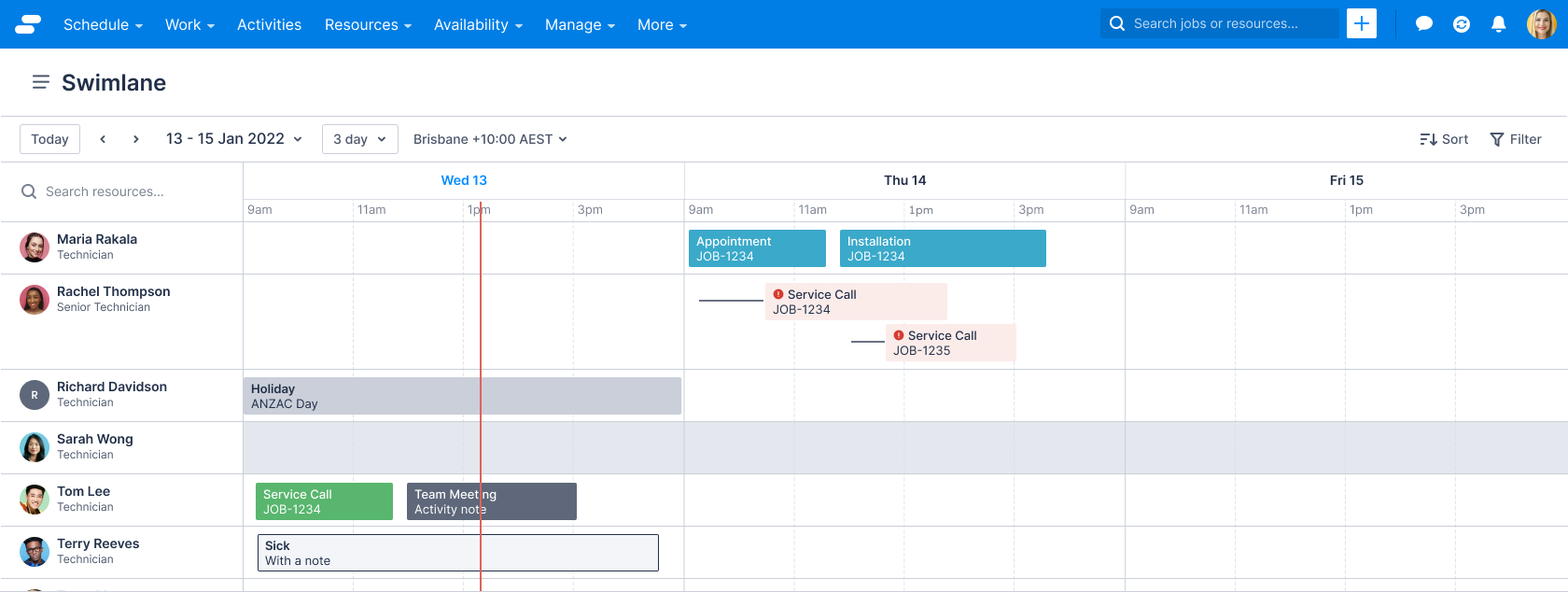Open Tom Lee's green Service Call block
This screenshot has width=1568, height=592.
(x=324, y=501)
